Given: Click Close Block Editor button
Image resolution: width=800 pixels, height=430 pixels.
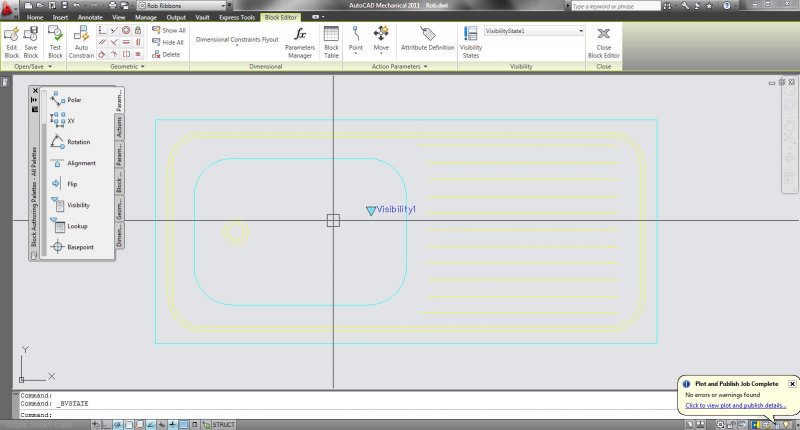Looking at the screenshot, I should click(x=603, y=40).
